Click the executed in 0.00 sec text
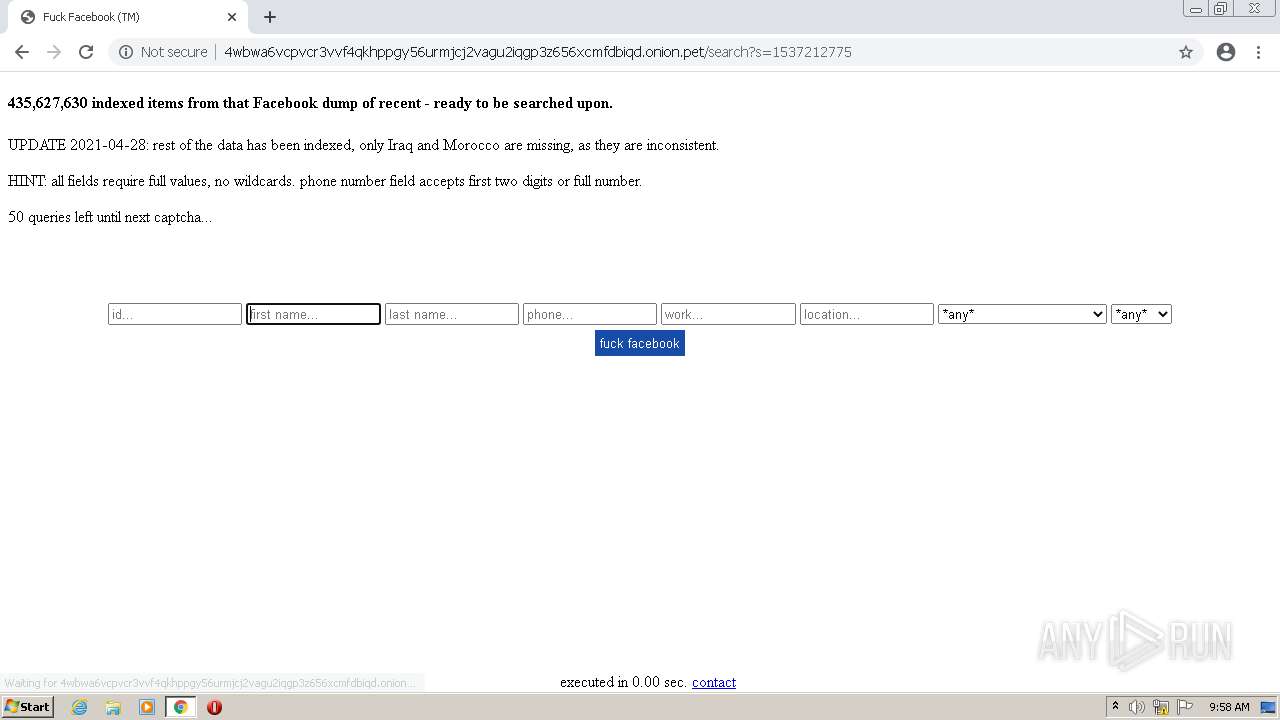Viewport: 1280px width, 720px height. tap(623, 682)
